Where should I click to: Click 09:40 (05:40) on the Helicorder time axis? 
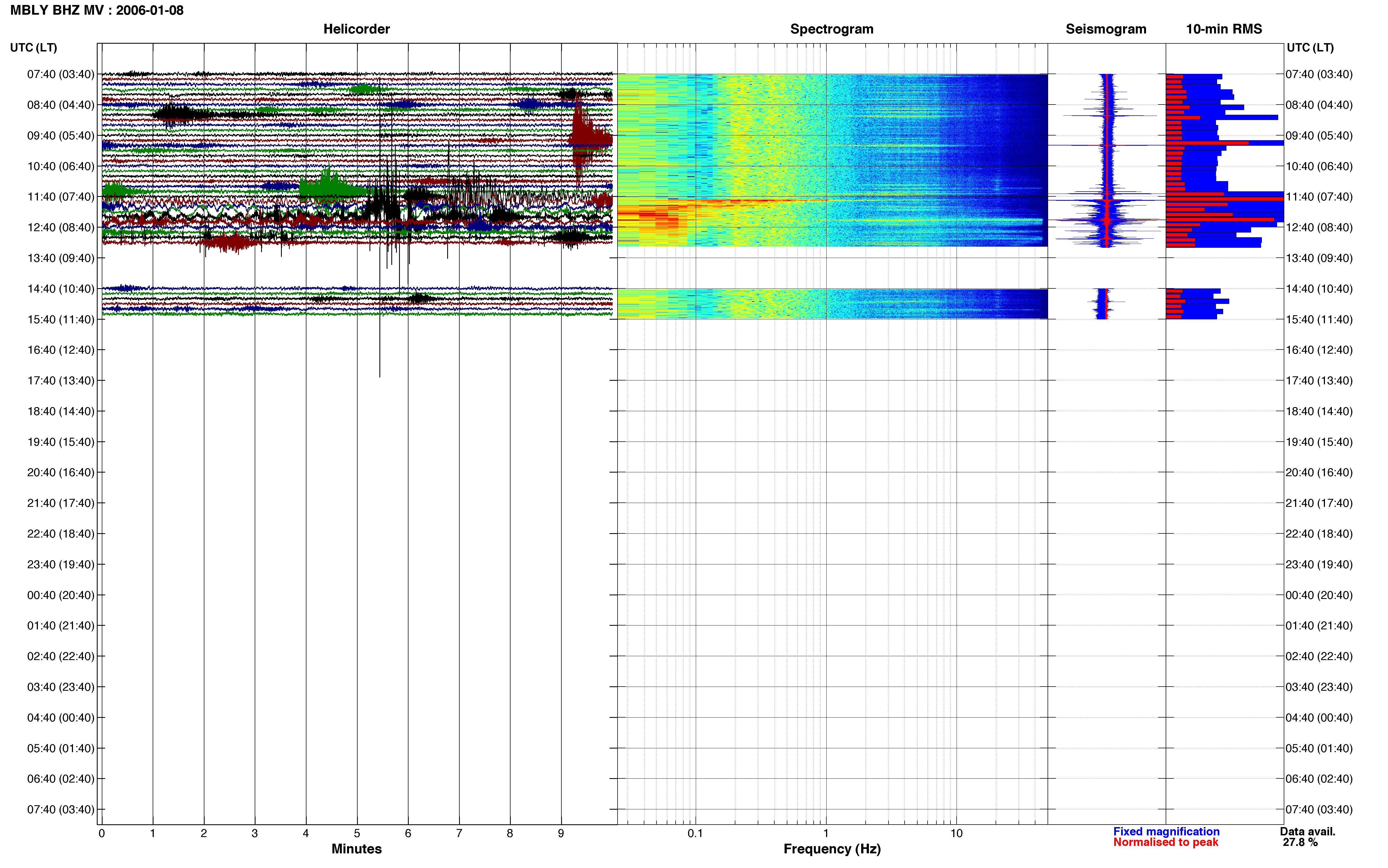[61, 135]
